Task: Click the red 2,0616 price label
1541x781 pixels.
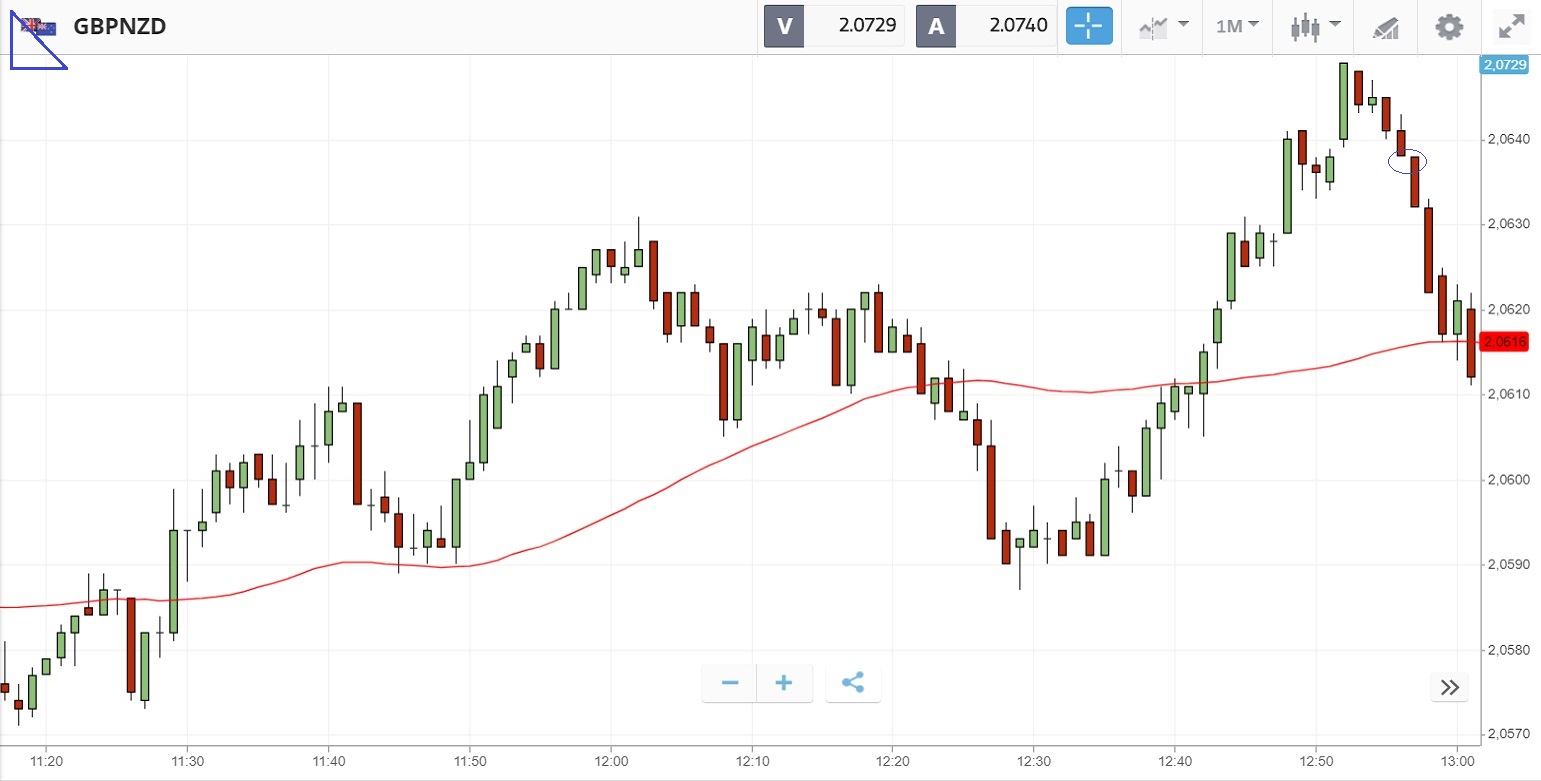Action: click(x=1505, y=342)
